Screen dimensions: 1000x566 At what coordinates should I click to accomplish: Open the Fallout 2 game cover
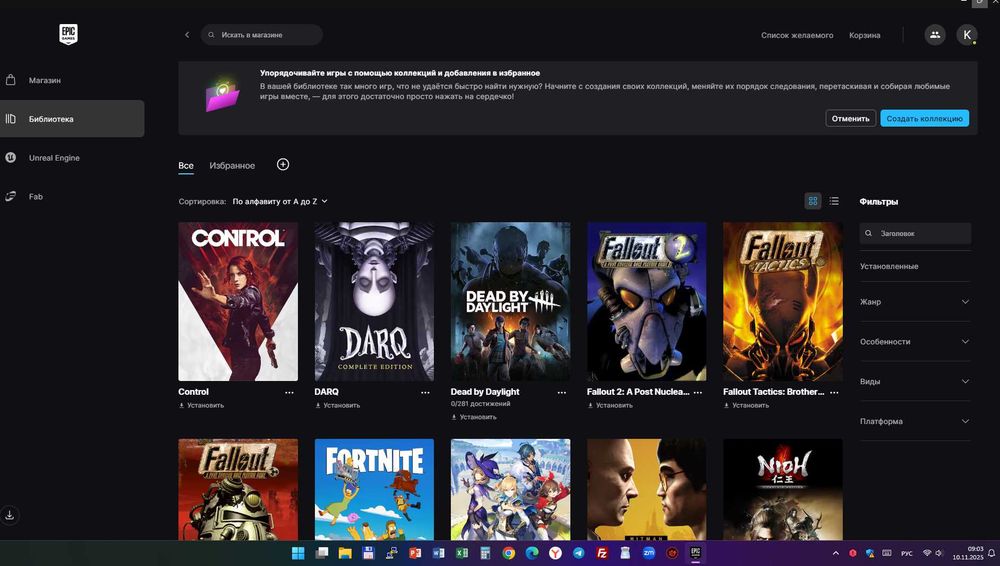coord(647,301)
